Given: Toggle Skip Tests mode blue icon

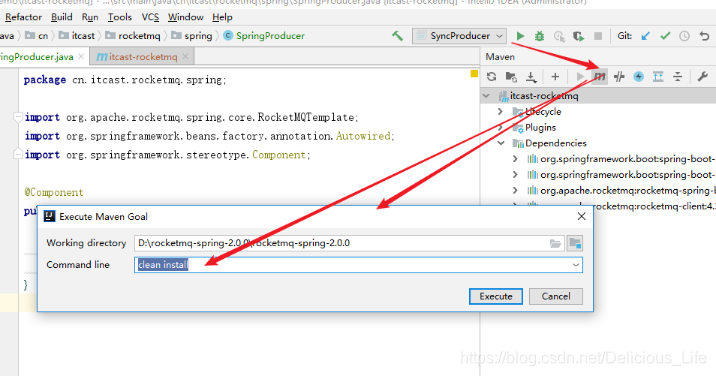Looking at the screenshot, I should click(638, 77).
